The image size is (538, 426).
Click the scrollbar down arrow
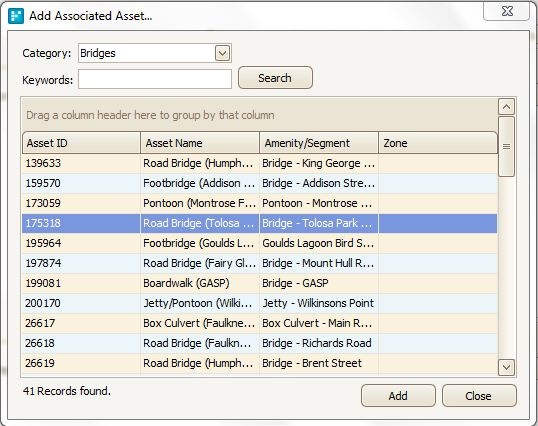click(x=506, y=367)
